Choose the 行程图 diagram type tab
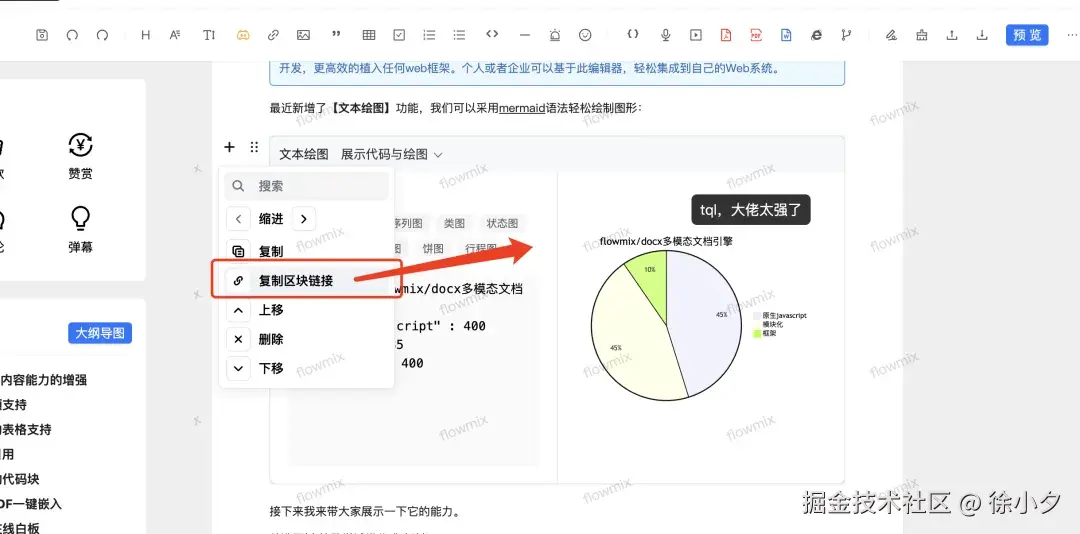Viewport: 1080px width, 534px height. 481,249
